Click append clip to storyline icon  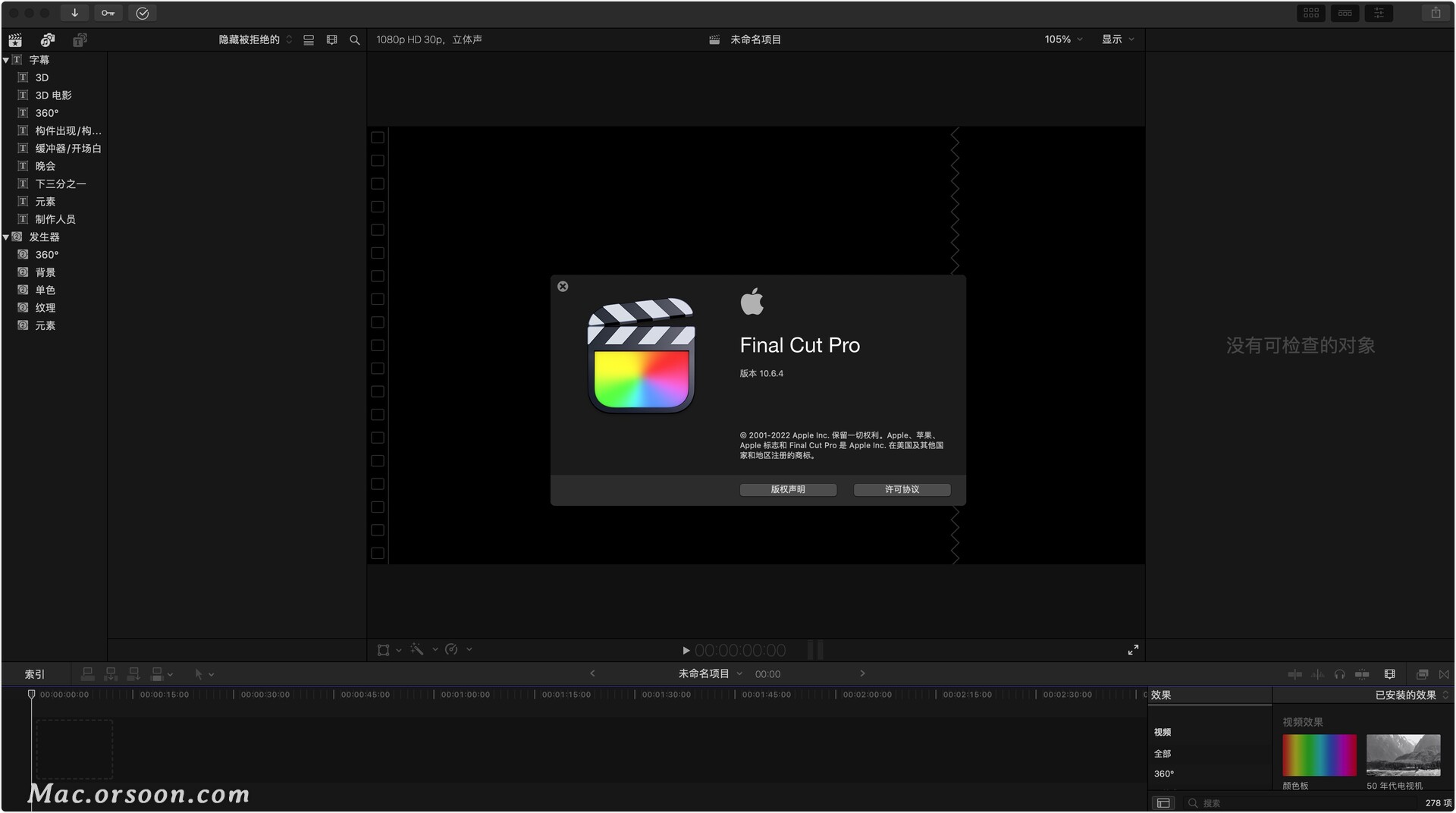pos(133,673)
